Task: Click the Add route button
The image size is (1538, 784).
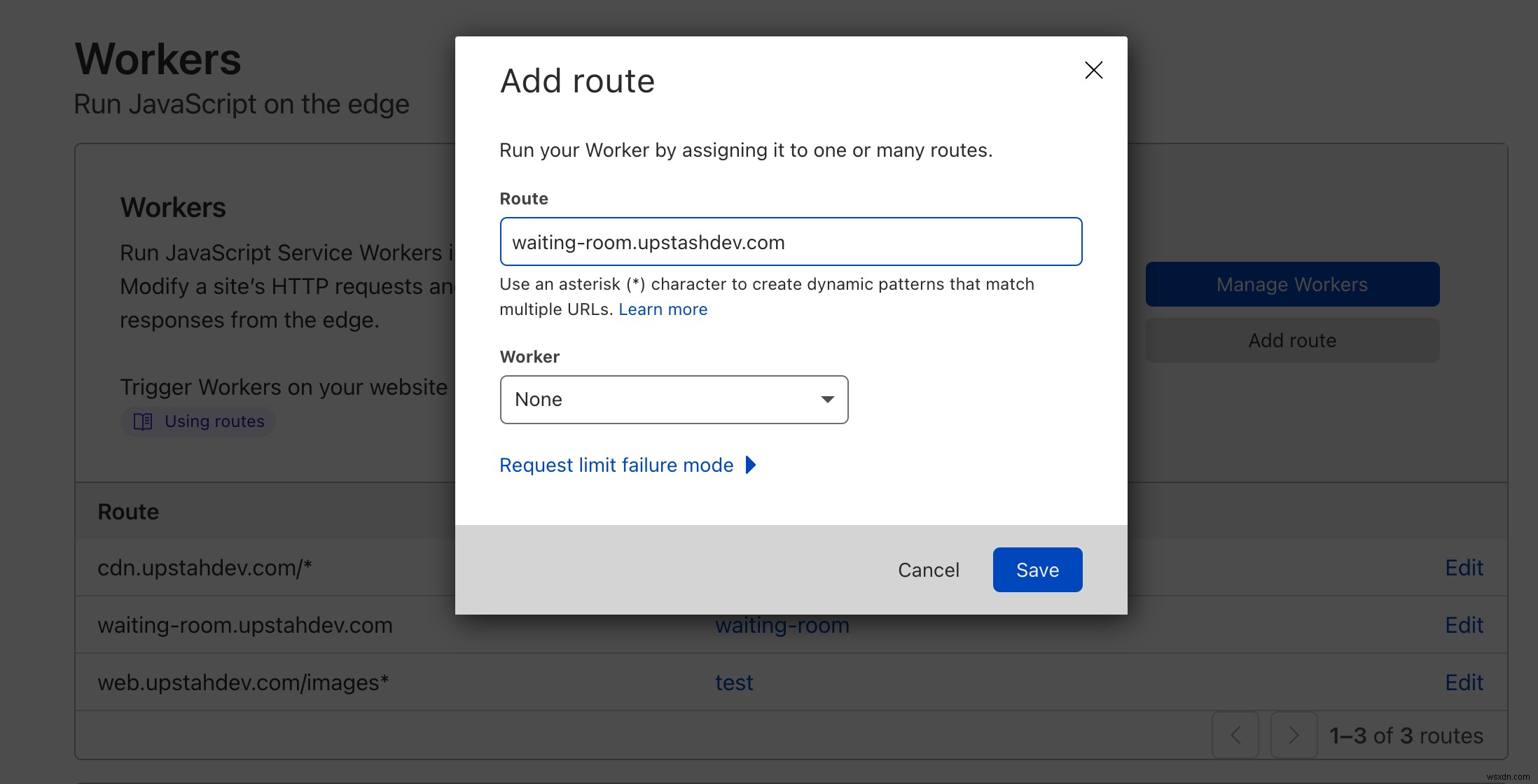Action: pyautogui.click(x=1291, y=340)
